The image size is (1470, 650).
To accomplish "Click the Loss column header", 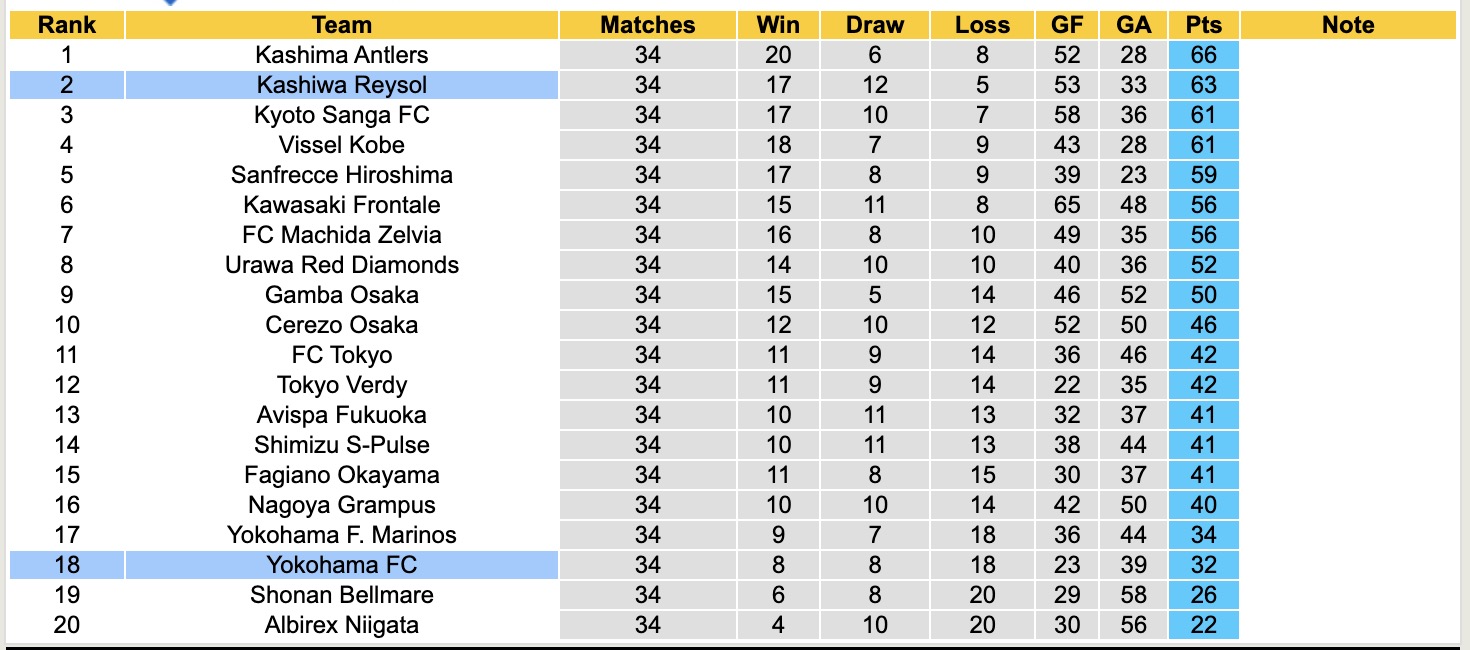I will coord(982,25).
